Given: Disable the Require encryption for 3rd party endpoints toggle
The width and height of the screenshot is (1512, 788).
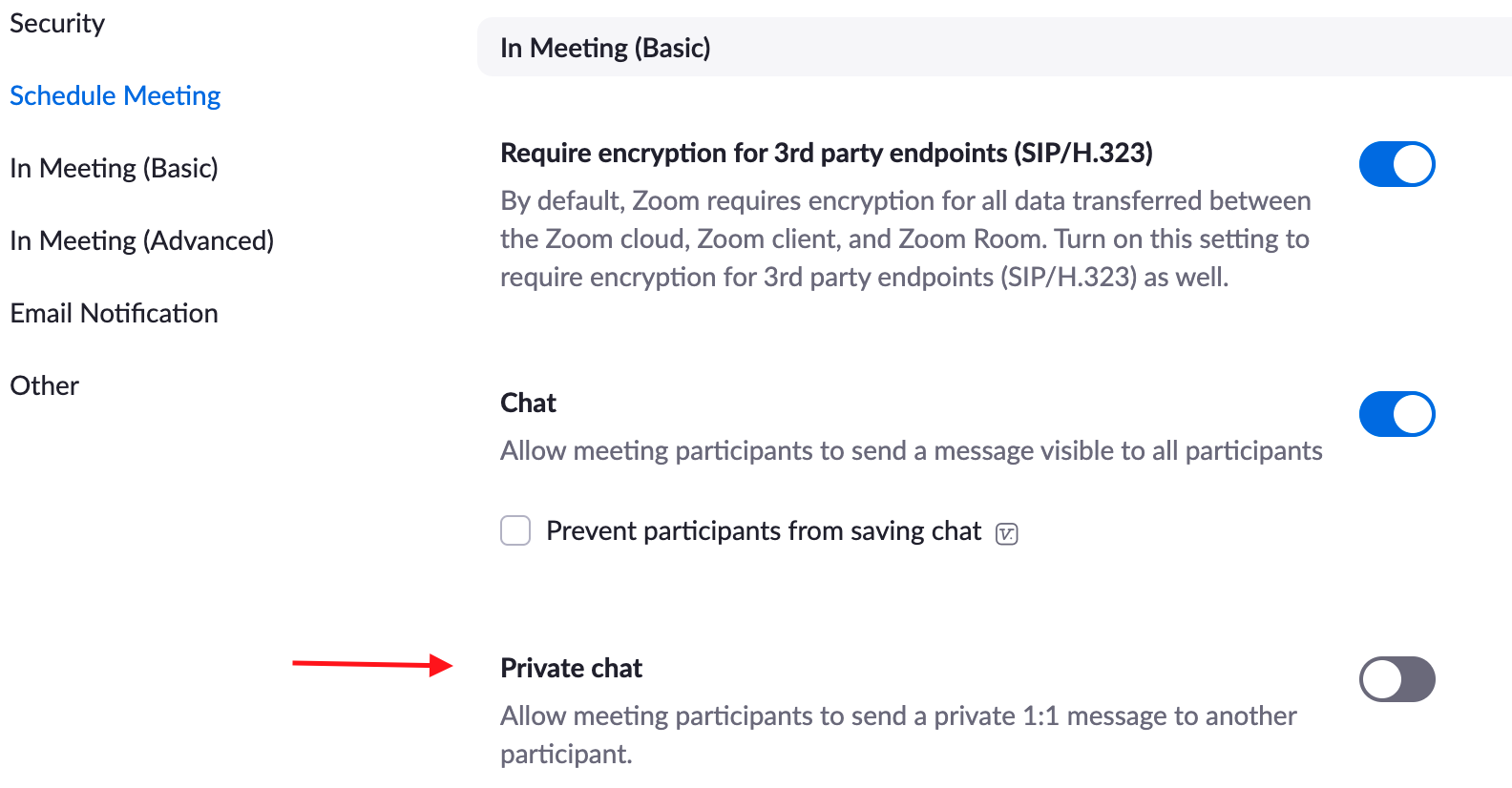Looking at the screenshot, I should coord(1396,164).
